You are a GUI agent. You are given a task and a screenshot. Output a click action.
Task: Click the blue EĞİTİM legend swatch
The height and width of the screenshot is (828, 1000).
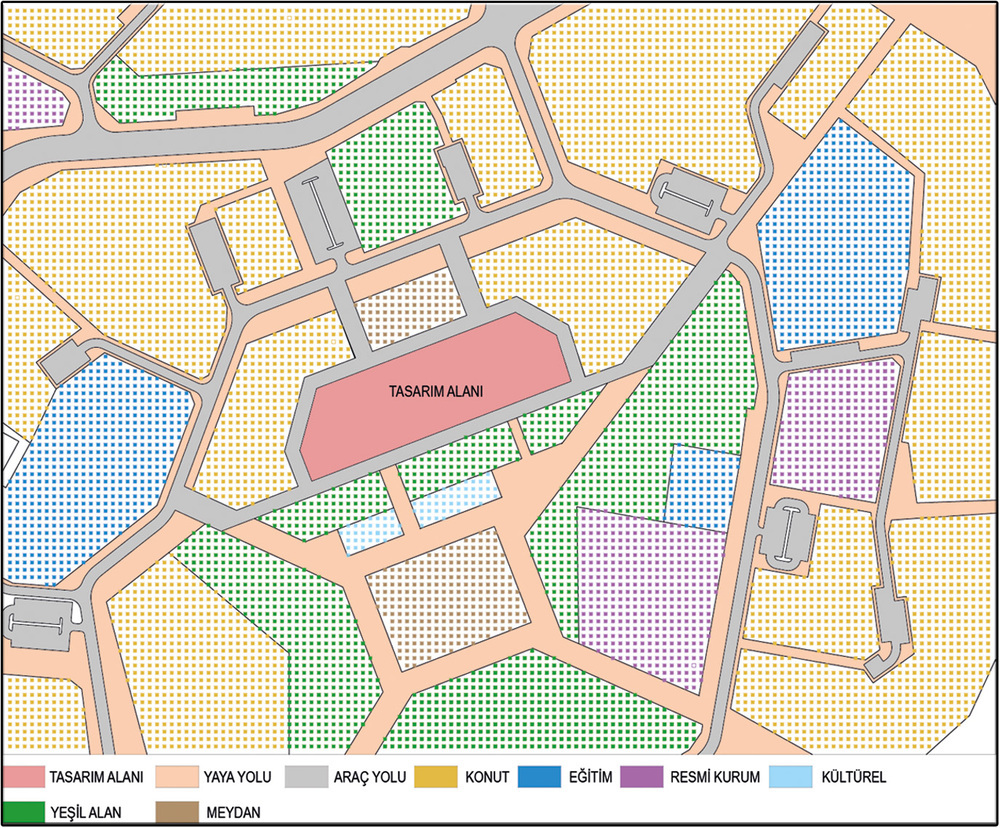click(540, 777)
